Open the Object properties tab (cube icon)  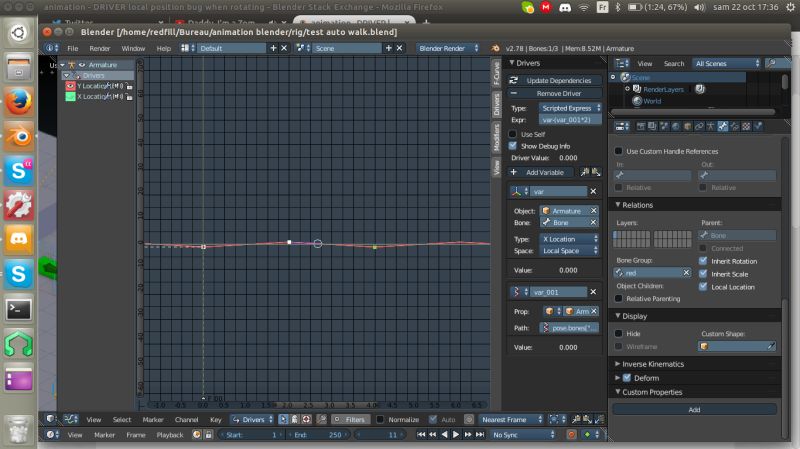[687, 126]
